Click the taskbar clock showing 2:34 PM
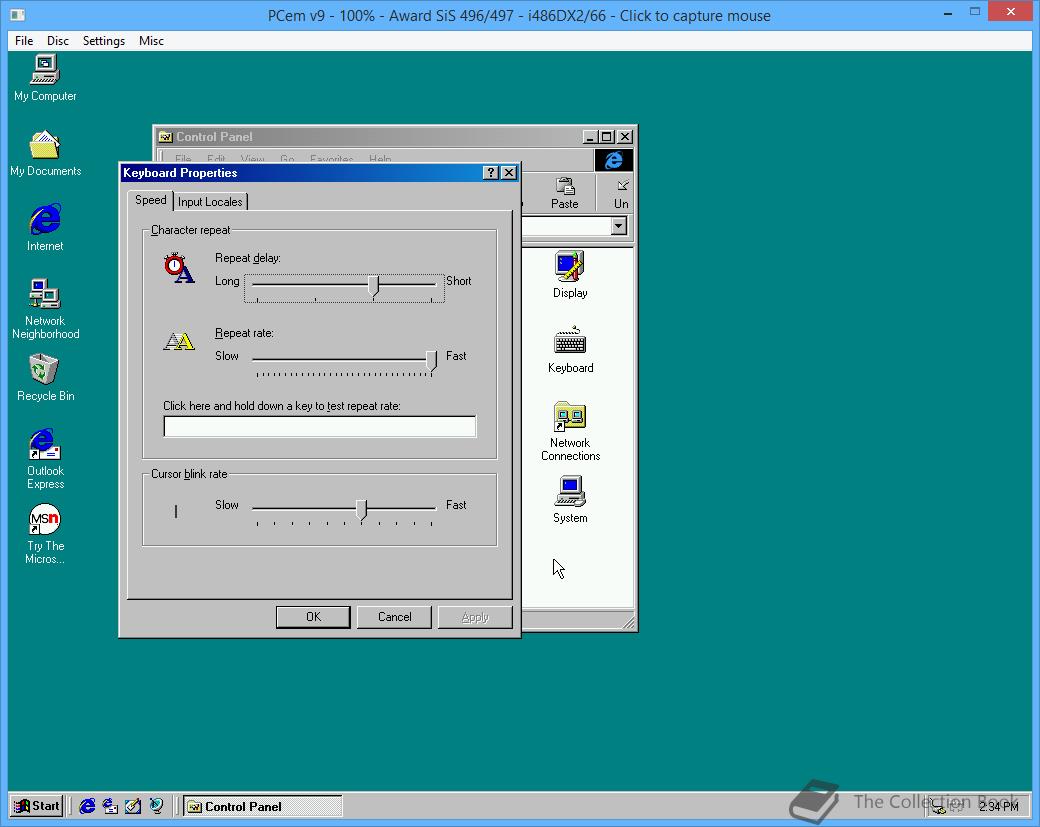 click(x=998, y=806)
